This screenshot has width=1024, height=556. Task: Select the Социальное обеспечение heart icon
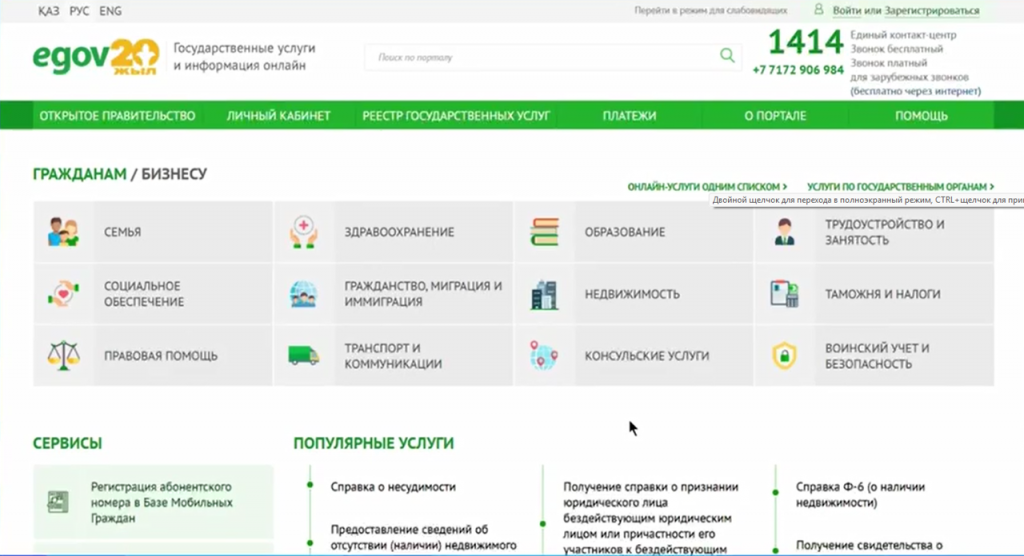tap(63, 294)
